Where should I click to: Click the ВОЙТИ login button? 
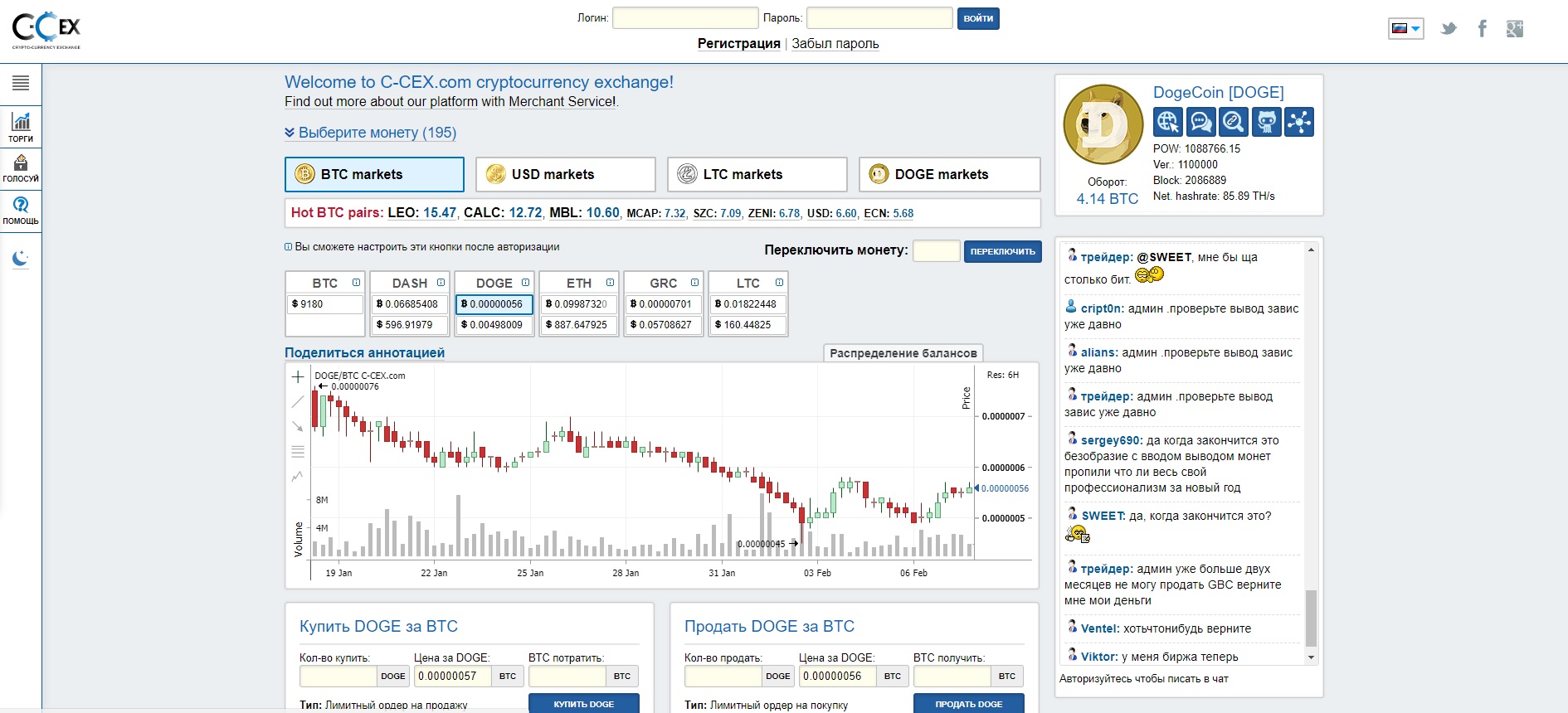[978, 18]
